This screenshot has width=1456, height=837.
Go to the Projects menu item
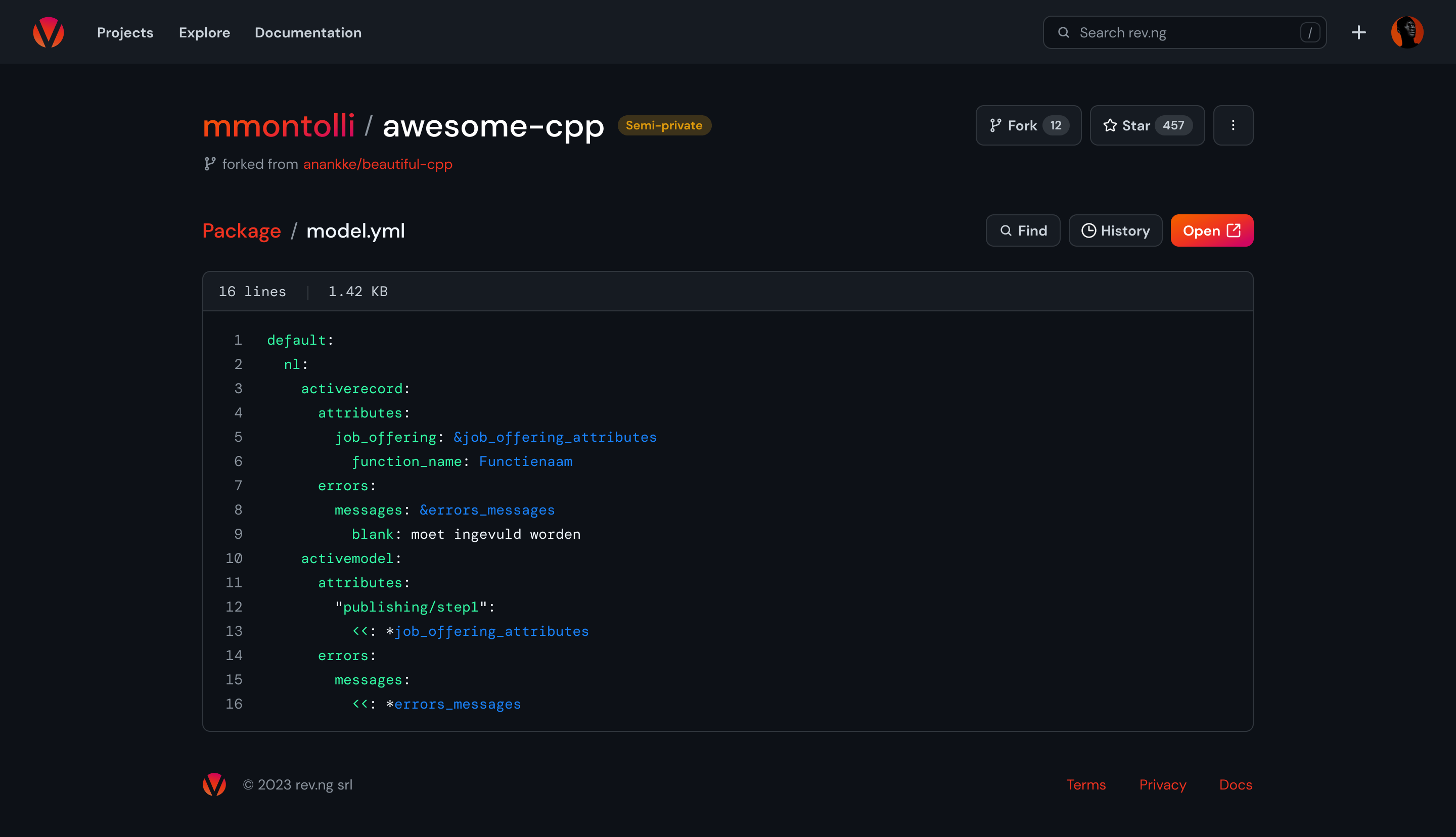(125, 33)
